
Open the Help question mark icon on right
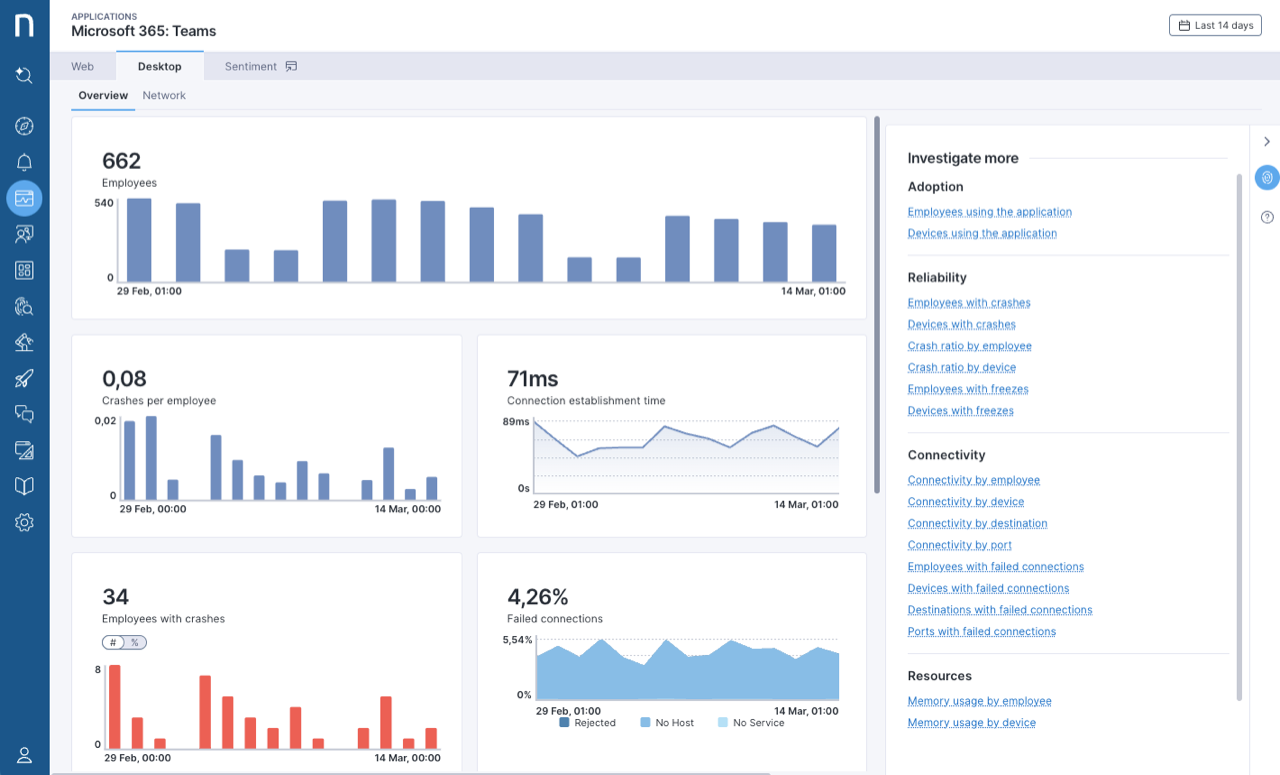coord(1267,216)
